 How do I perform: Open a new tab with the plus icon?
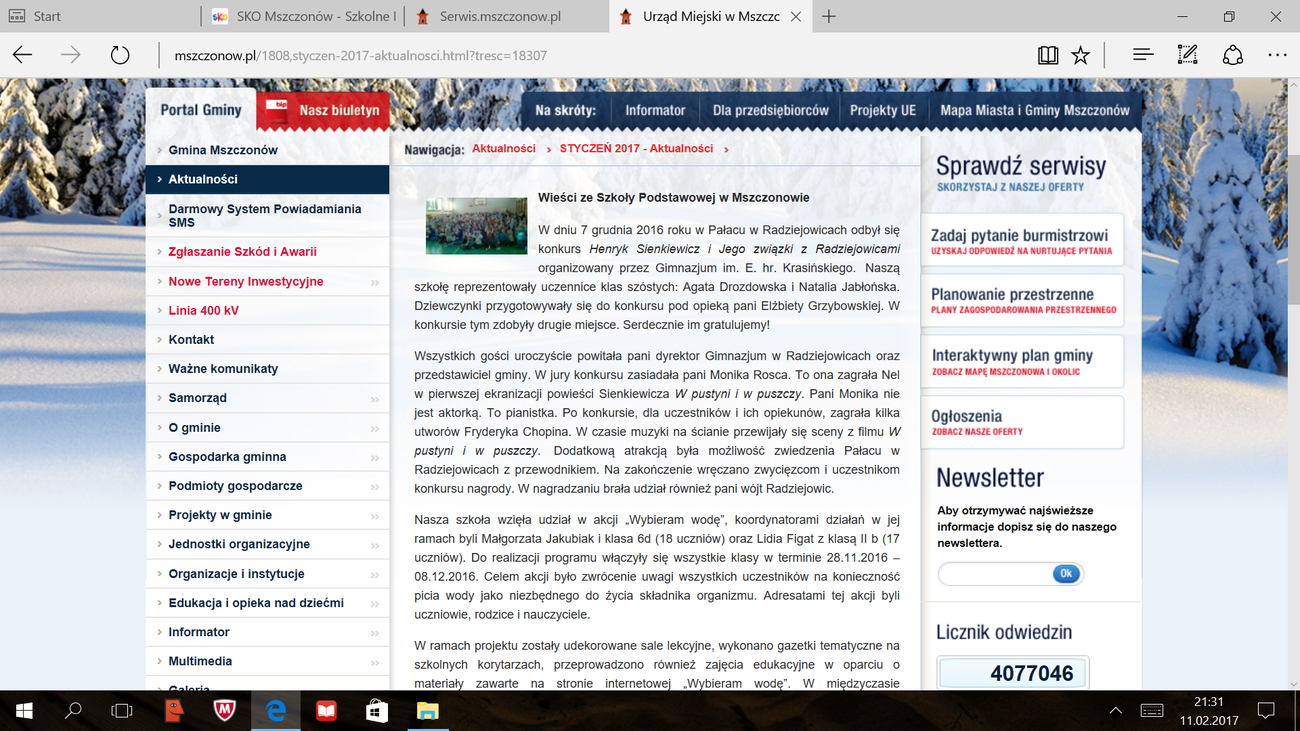point(829,16)
